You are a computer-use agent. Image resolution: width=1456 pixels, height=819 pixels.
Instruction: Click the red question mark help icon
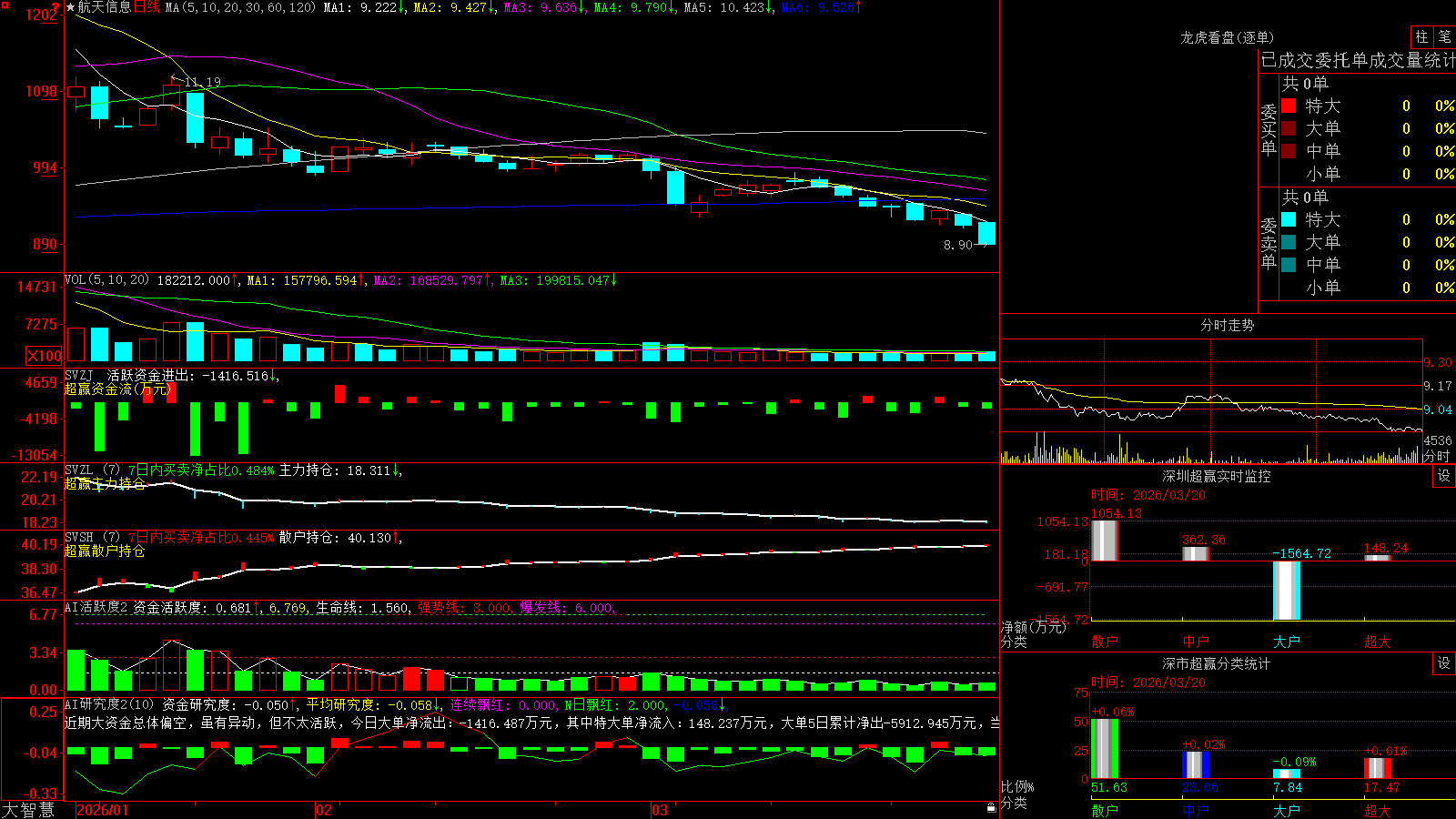click(x=56, y=6)
